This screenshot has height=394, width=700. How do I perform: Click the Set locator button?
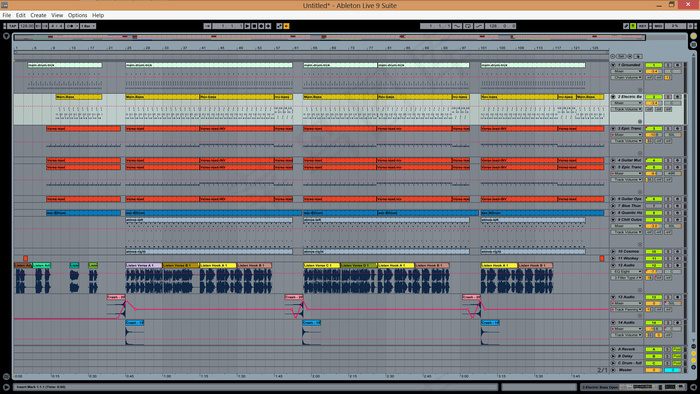pos(621,56)
